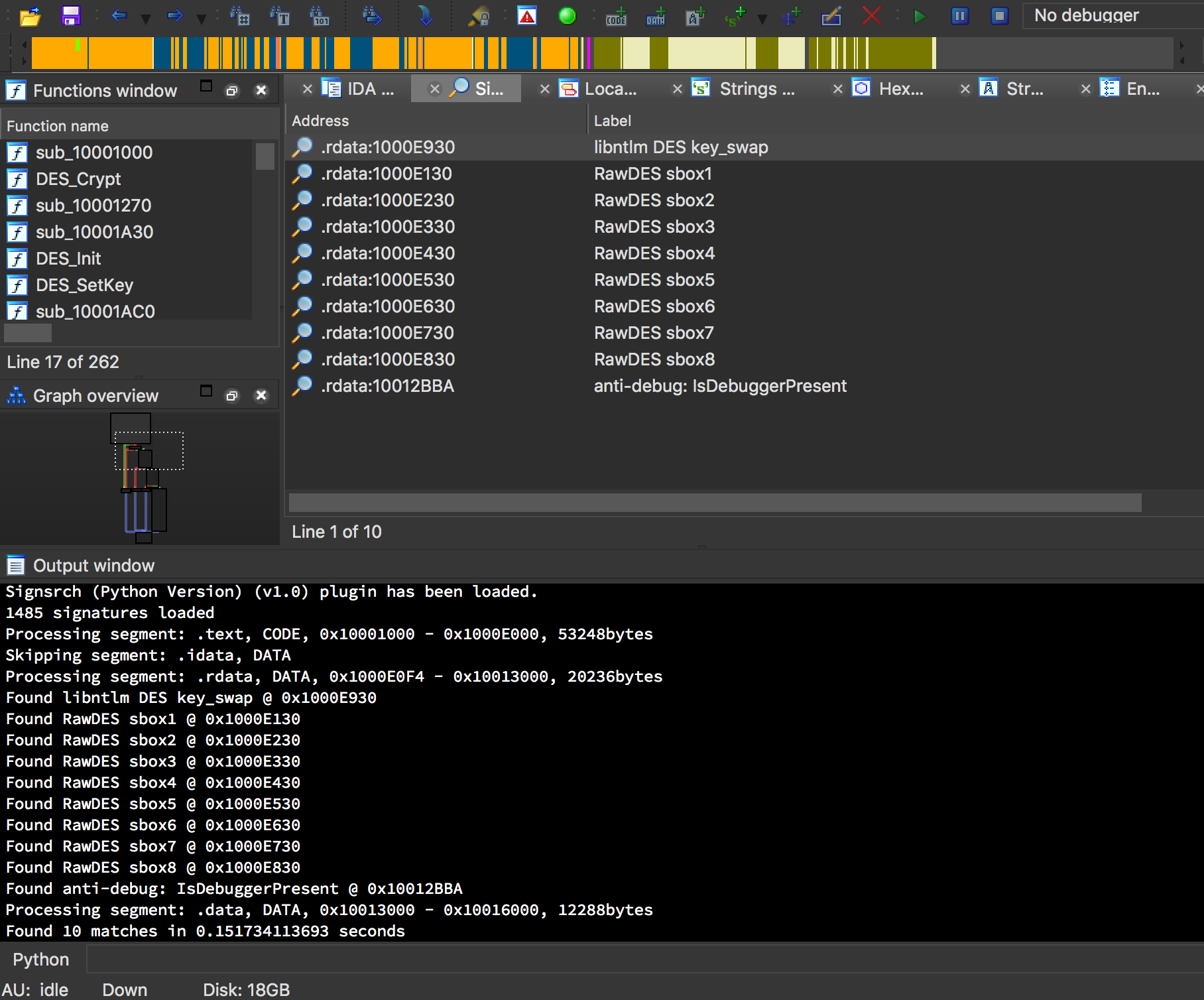Switch to the Local Types tab

pos(598,89)
